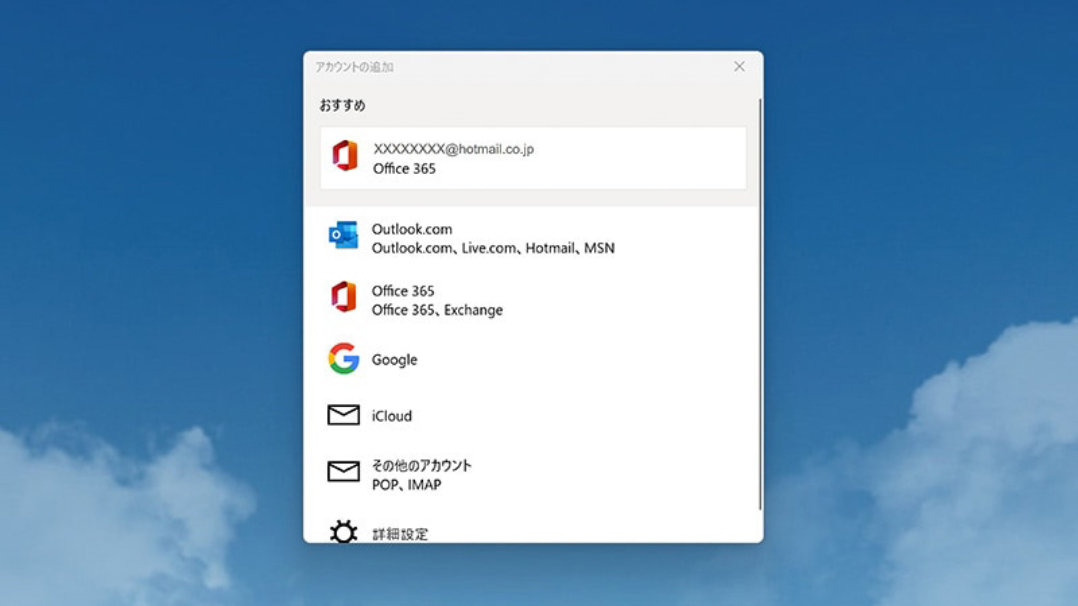Open 詳細設定 advanced setup label
1078x606 pixels.
click(400, 534)
